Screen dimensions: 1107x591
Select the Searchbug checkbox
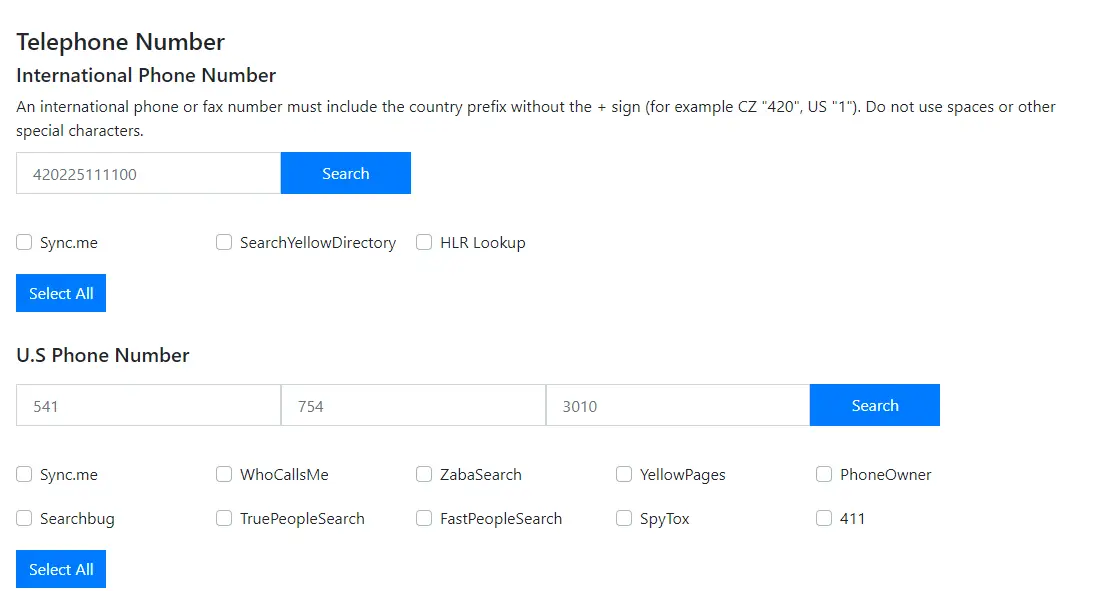click(24, 518)
